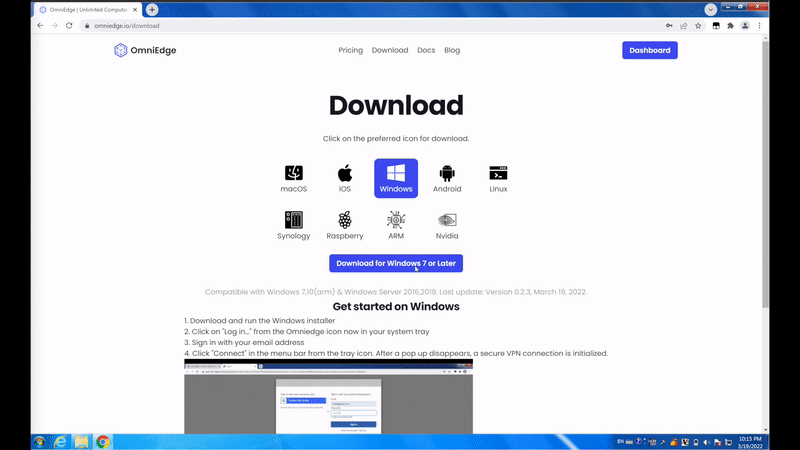
Task: Choose the Nvidia platform icon
Action: coord(447,221)
